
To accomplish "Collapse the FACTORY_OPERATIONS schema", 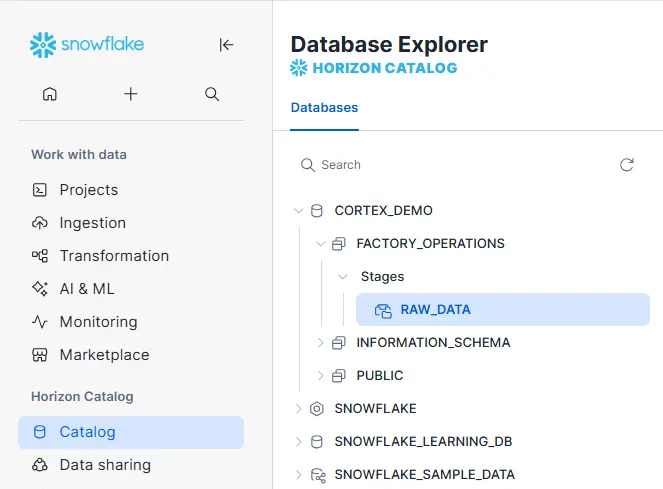I will (x=320, y=244).
